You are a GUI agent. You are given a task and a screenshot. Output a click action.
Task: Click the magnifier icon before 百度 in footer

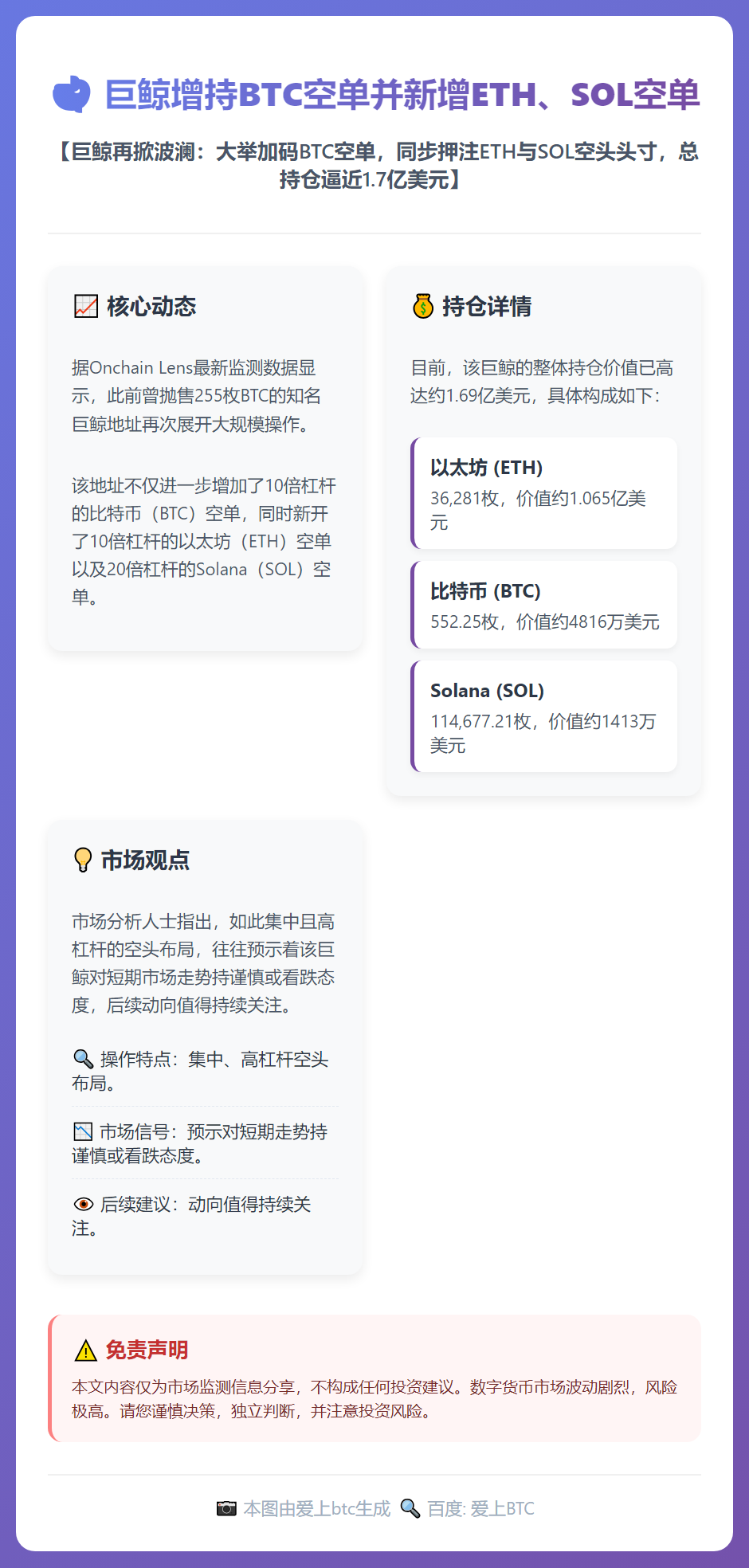tap(410, 1508)
